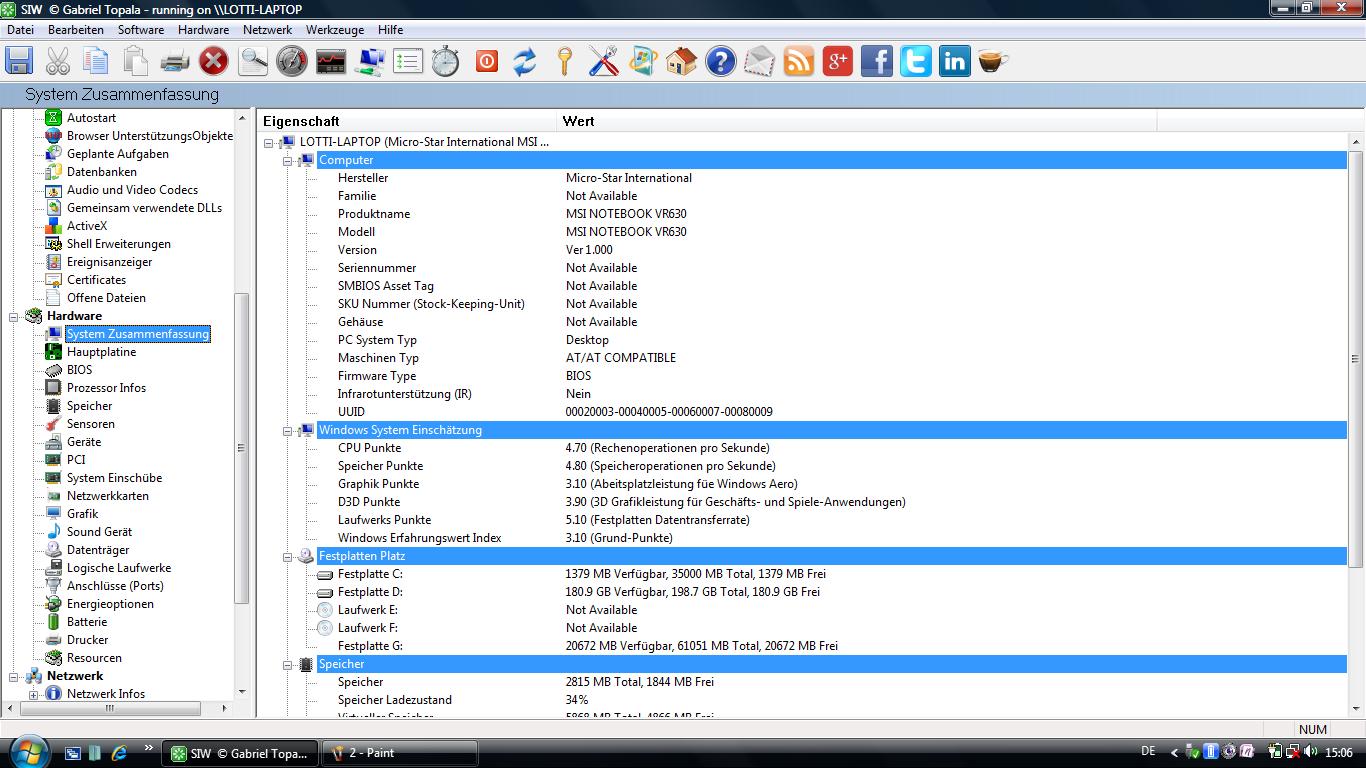1366x768 pixels.
Task: Click the Wert column header
Action: 856,121
